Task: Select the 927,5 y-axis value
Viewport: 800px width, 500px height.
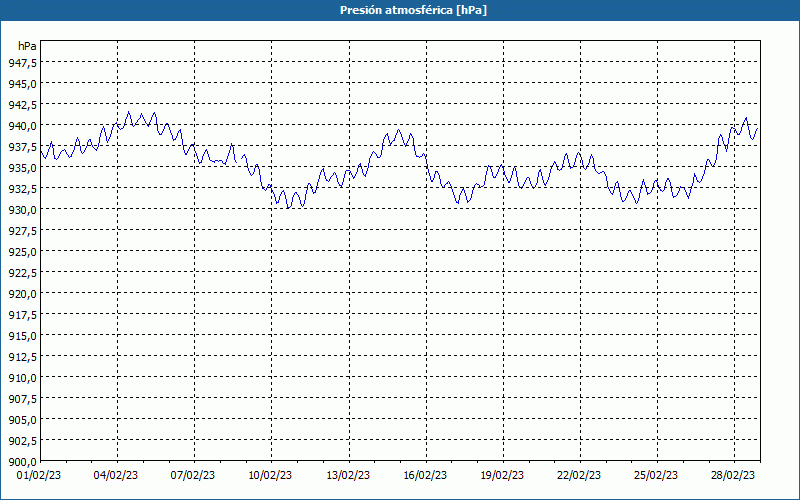Action: (22, 231)
